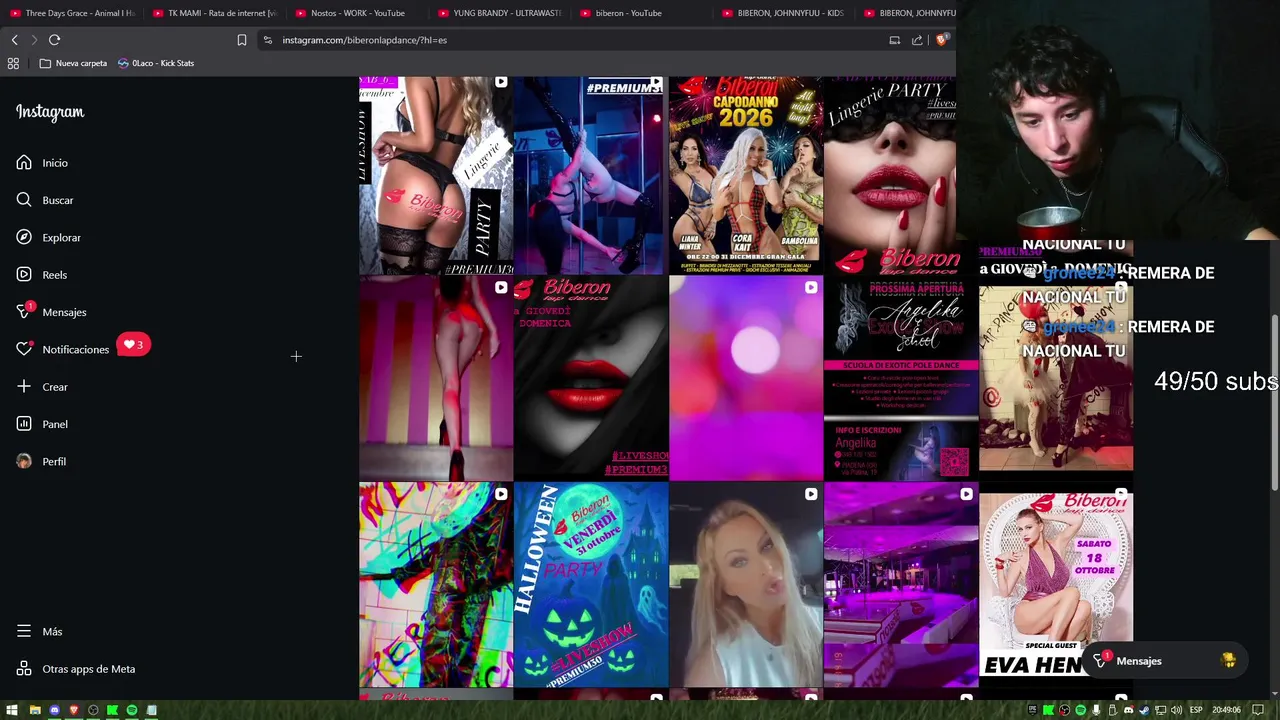The image size is (1280, 720).
Task: Open Discord from taskbar
Action: click(55, 710)
